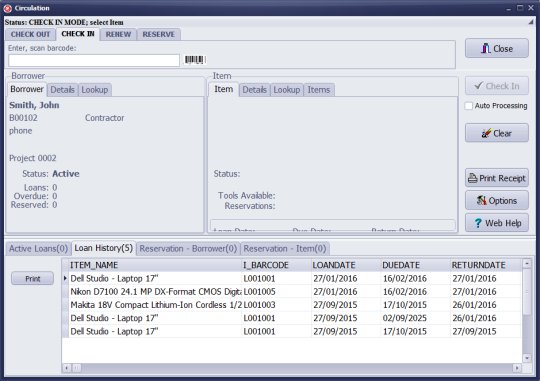Open the RESERVE tab
Image resolution: width=540 pixels, height=381 pixels.
(x=159, y=34)
